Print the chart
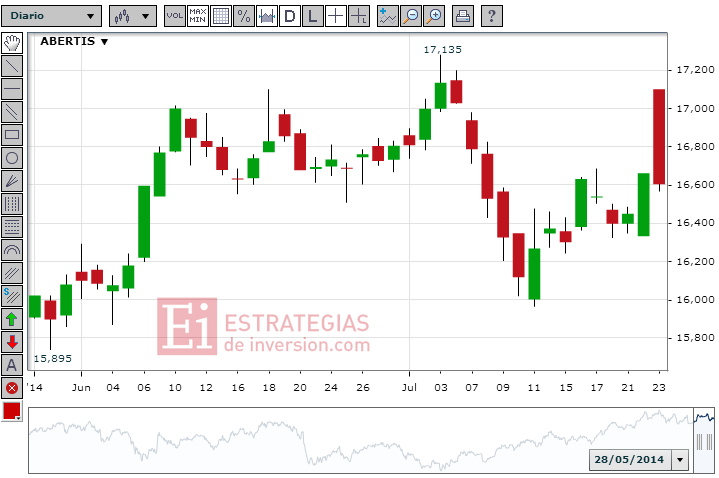 click(463, 16)
